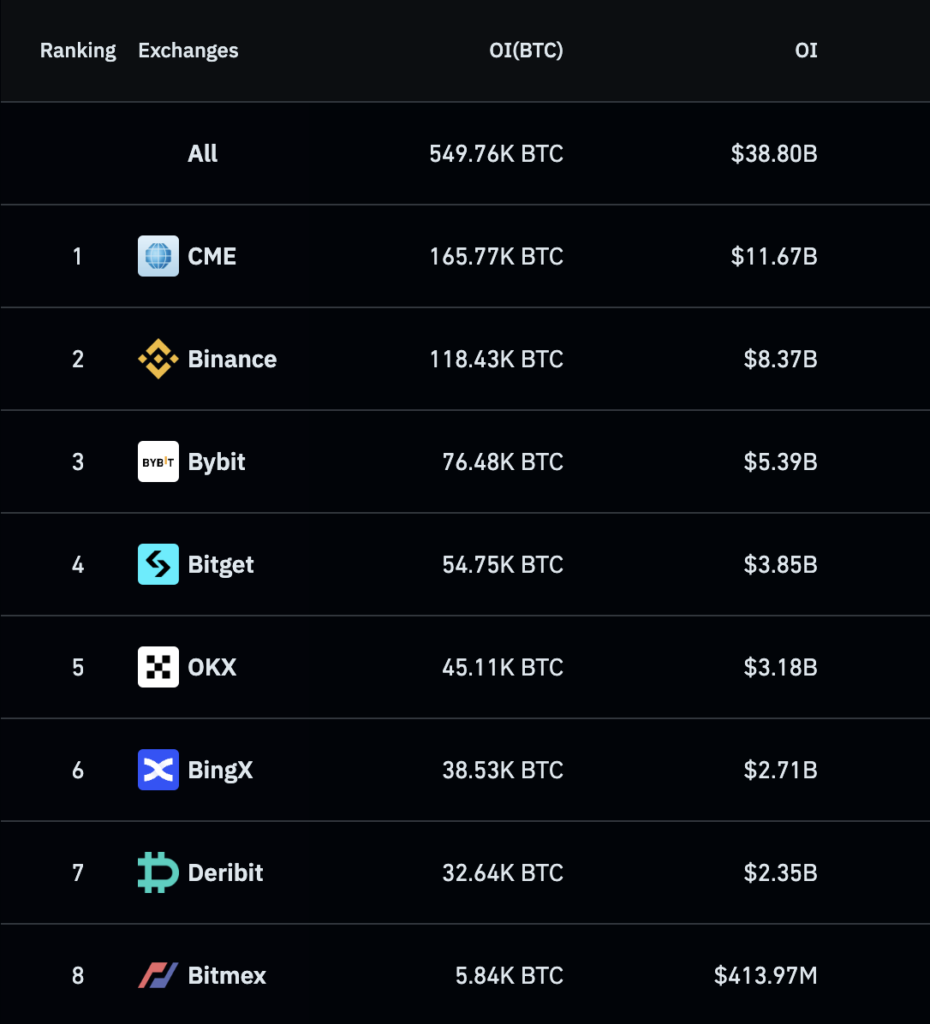The width and height of the screenshot is (930, 1024).
Task: Select the Deribit green logo icon
Action: pos(158,872)
